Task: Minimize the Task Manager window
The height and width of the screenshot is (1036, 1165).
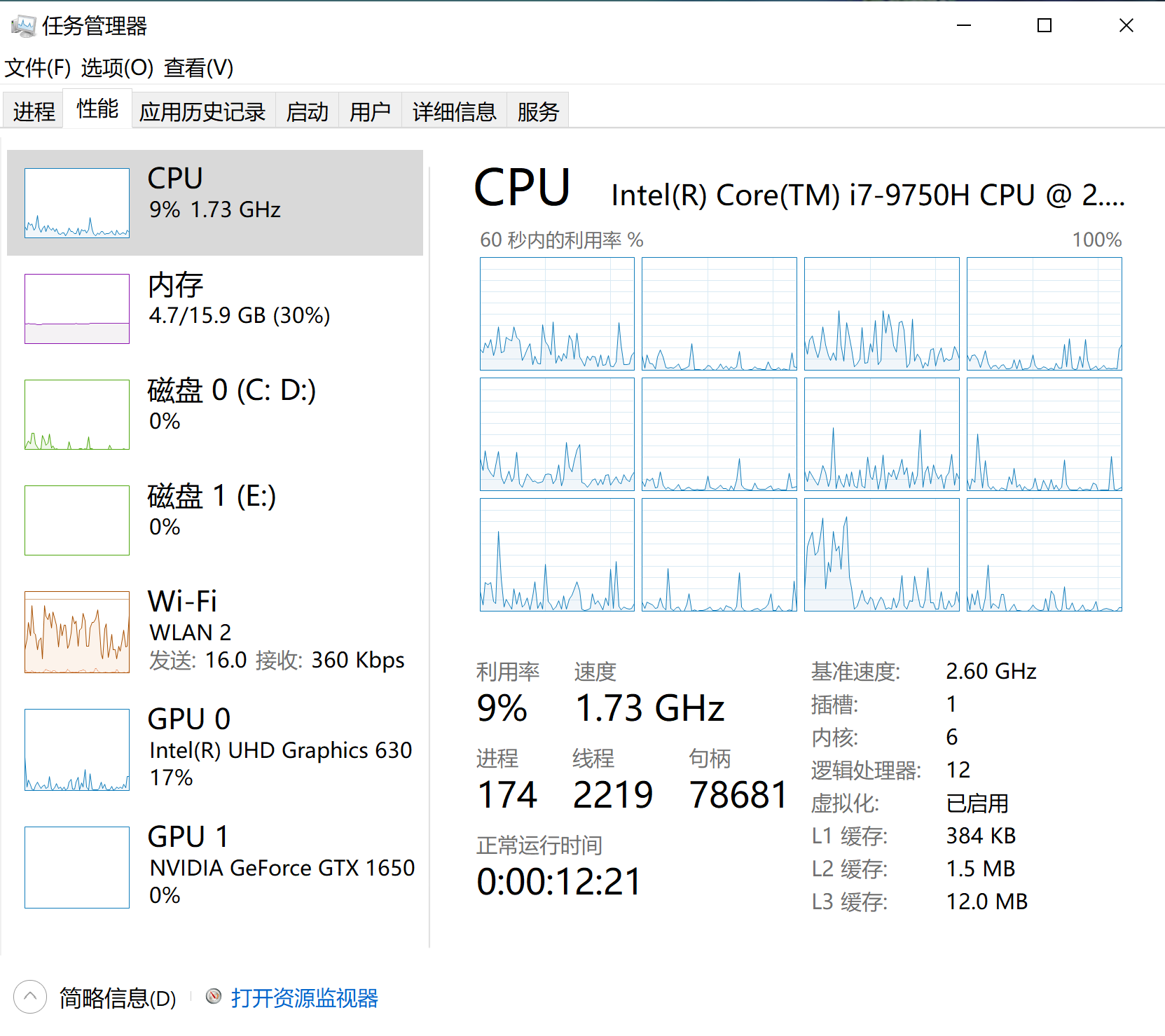Action: [964, 26]
